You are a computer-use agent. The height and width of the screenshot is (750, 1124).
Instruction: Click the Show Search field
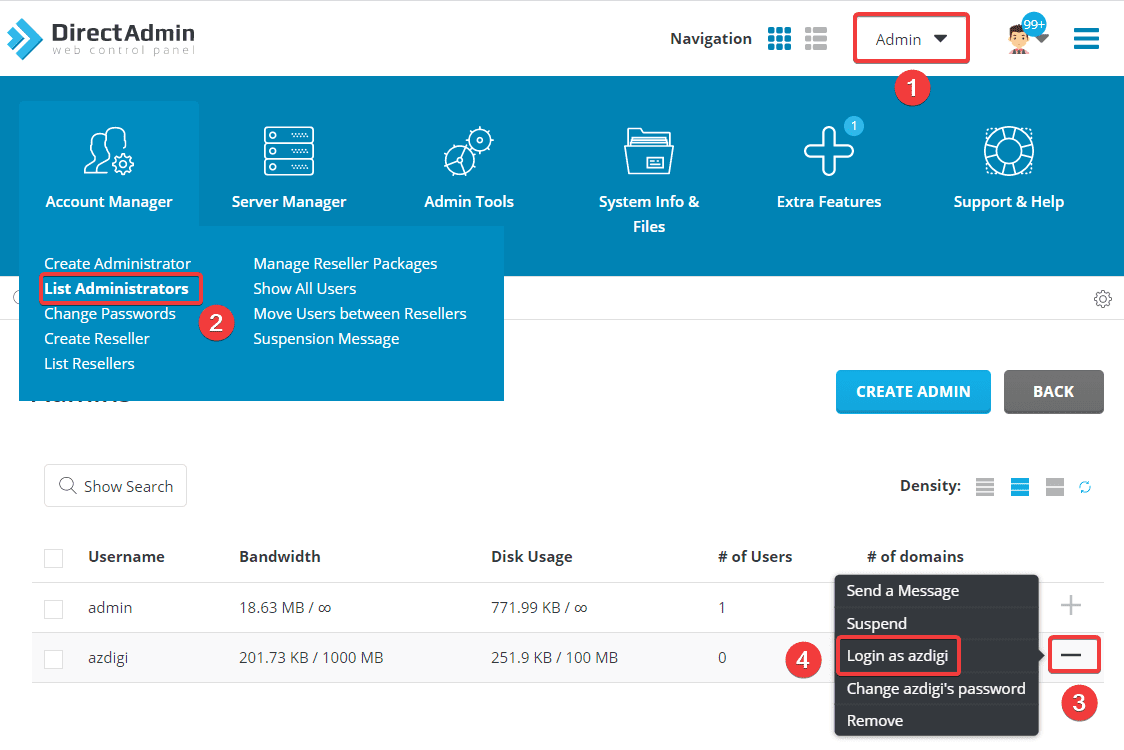[115, 486]
